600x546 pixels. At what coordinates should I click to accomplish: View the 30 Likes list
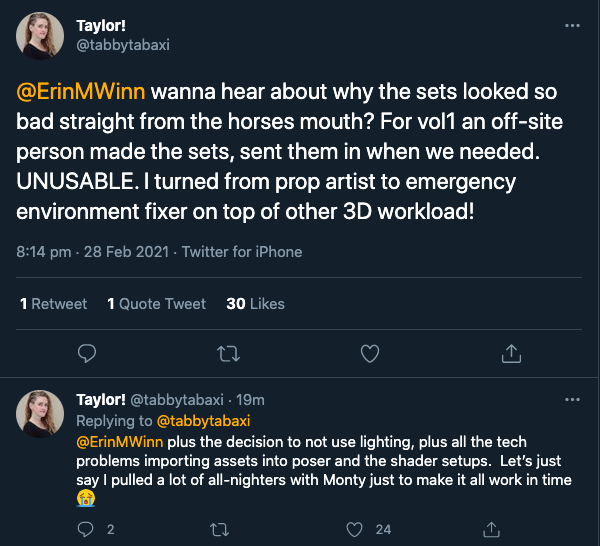tap(255, 304)
